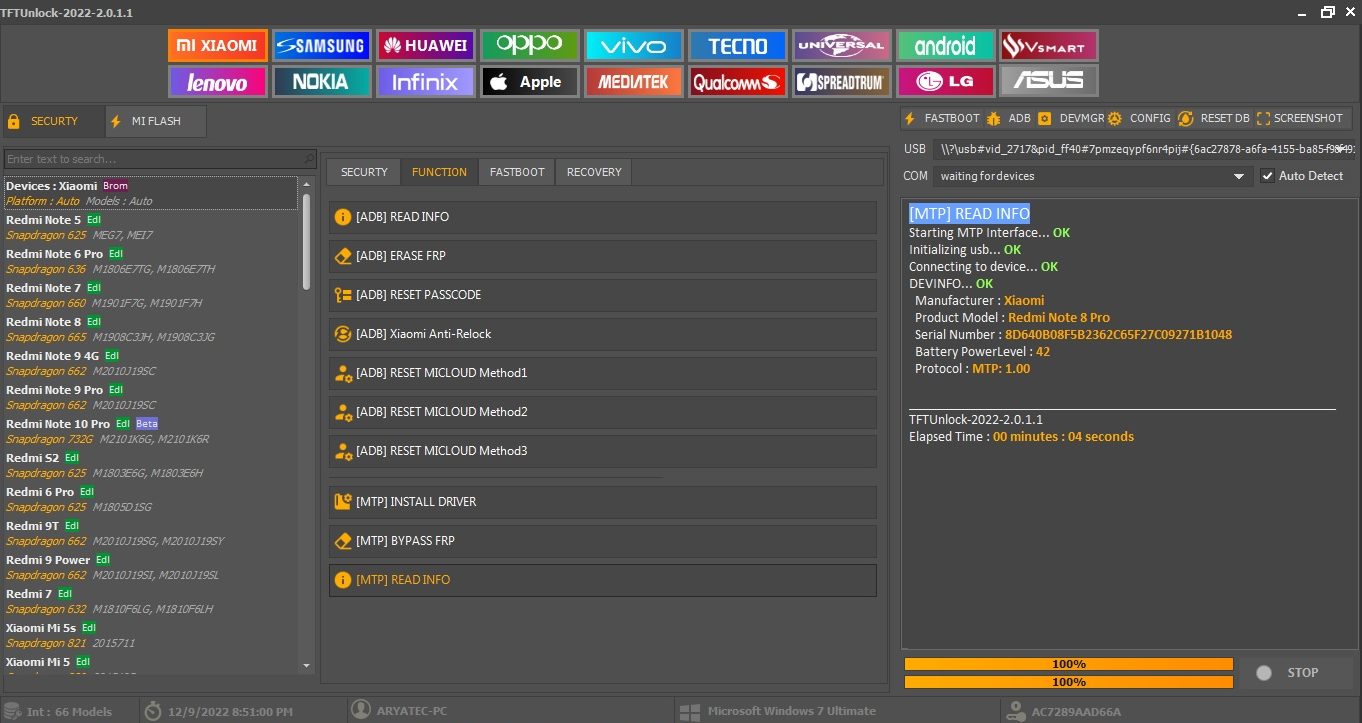Viewport: 1362px width, 723px height.
Task: Open the TECNO brand section
Action: coord(738,45)
